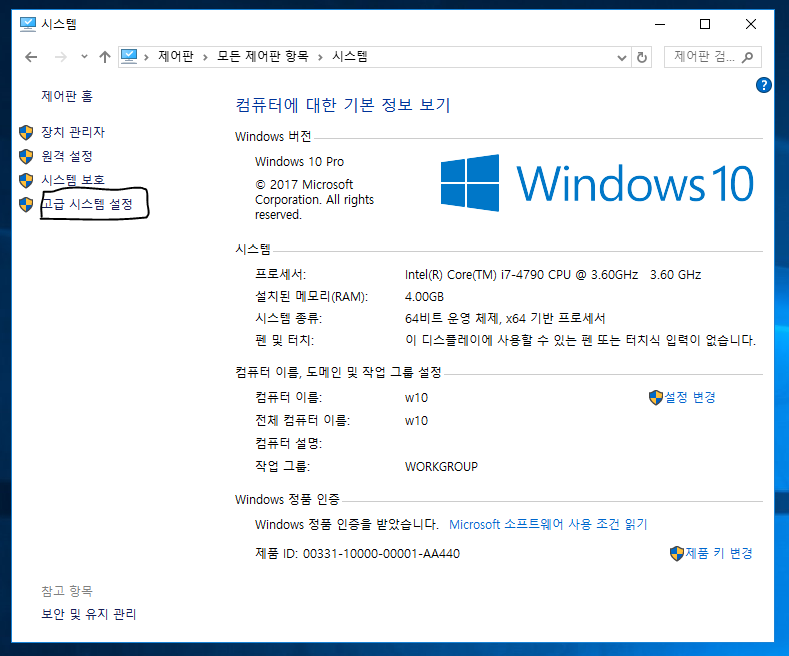This screenshot has height=656, width=789.
Task: Click shield icon next to 제품 키 변경
Action: pos(677,554)
